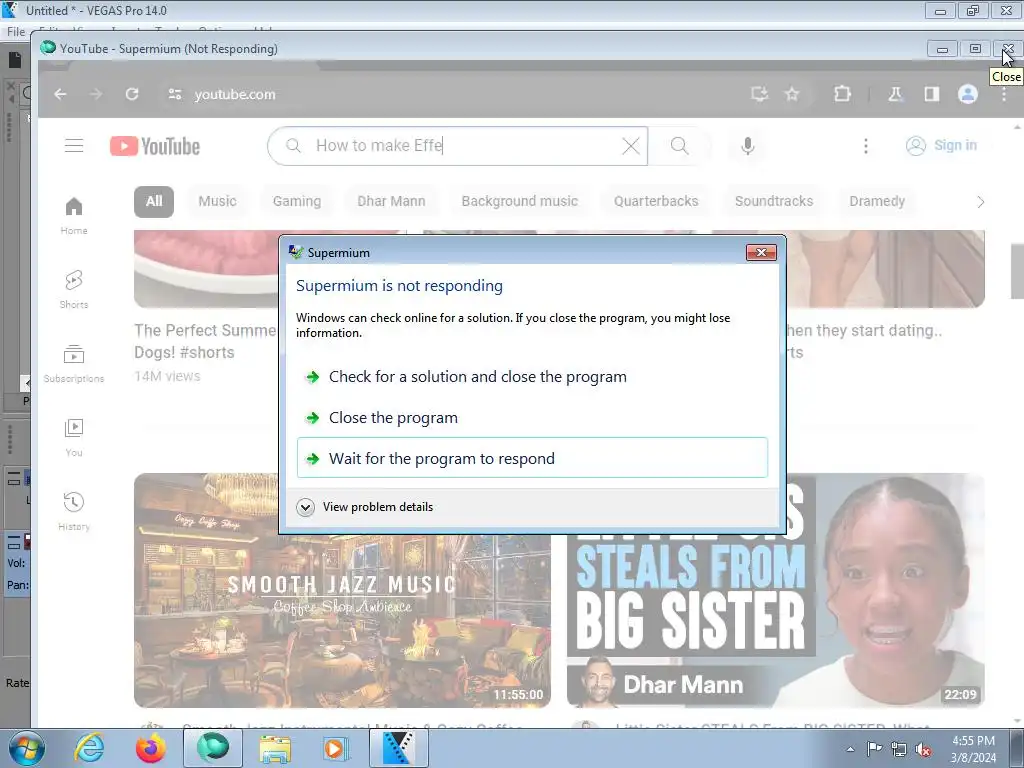
Task: Switch to VEGAS Pro taskbar button
Action: click(398, 748)
